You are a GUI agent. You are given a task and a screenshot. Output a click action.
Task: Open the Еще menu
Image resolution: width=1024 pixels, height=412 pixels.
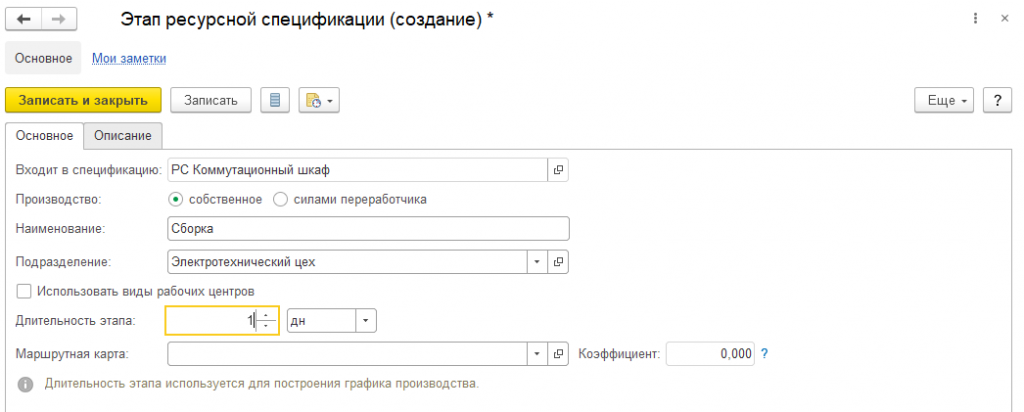[944, 101]
